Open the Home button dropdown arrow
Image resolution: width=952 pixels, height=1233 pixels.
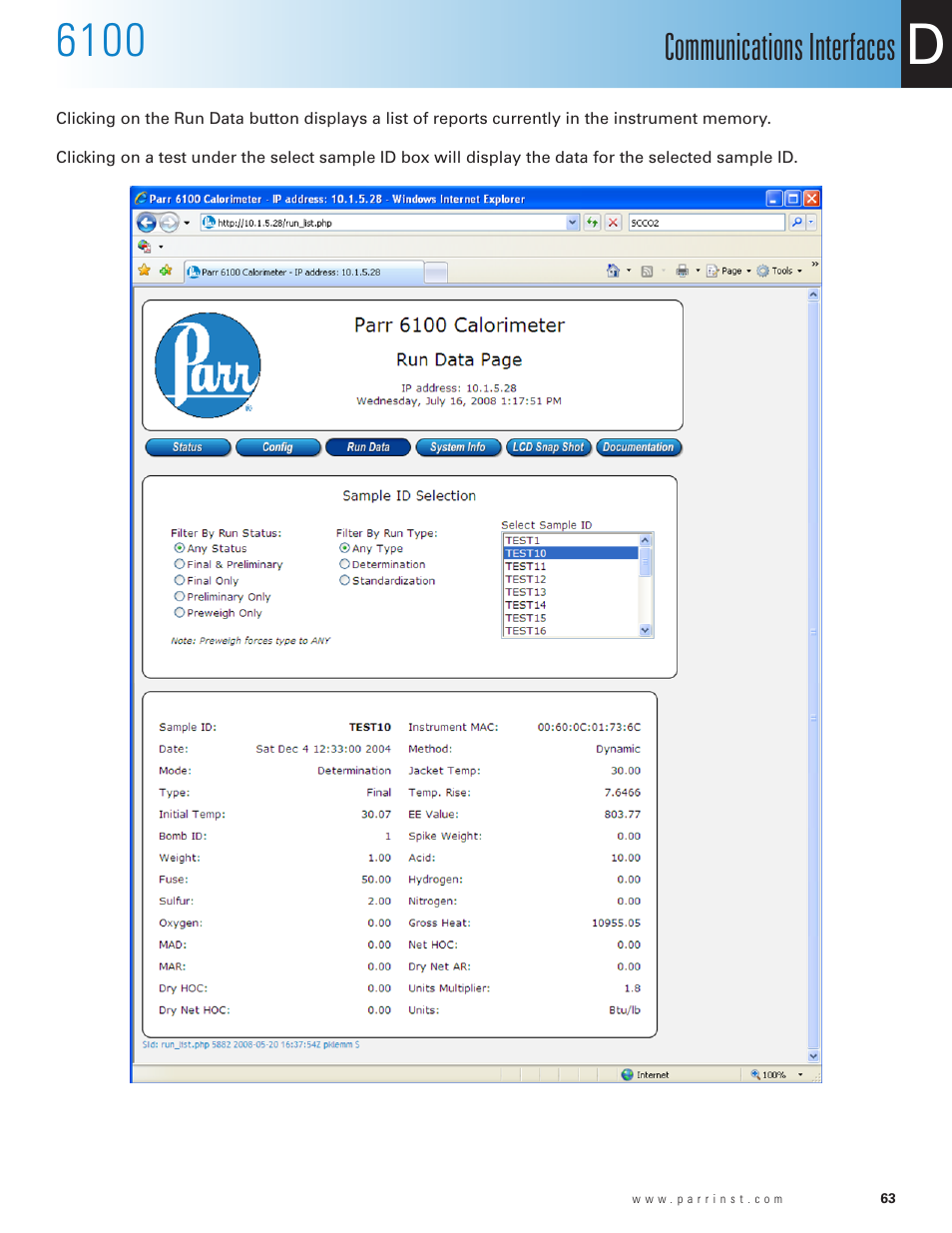tap(629, 271)
